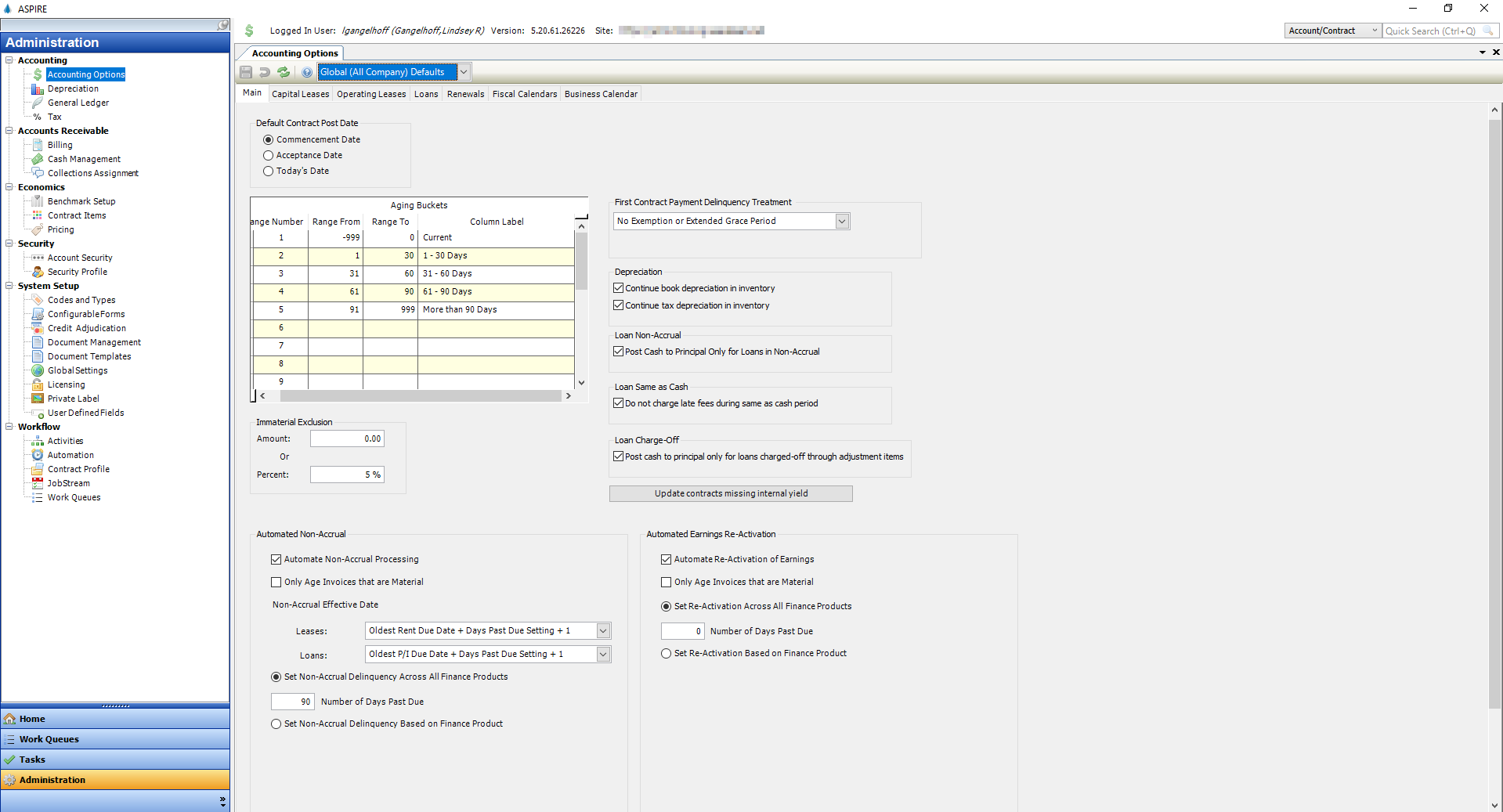Click the Contract Items grid icon
Viewport: 1503px width, 812px height.
pos(38,215)
